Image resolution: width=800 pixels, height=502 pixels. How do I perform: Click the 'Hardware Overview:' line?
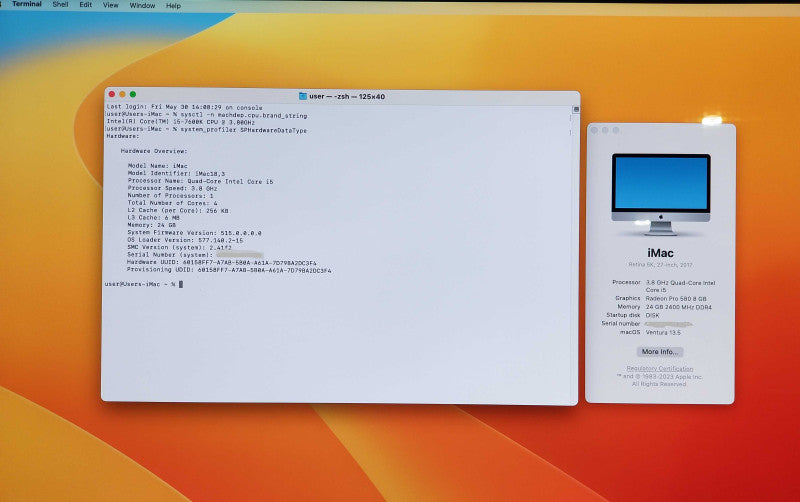(154, 151)
